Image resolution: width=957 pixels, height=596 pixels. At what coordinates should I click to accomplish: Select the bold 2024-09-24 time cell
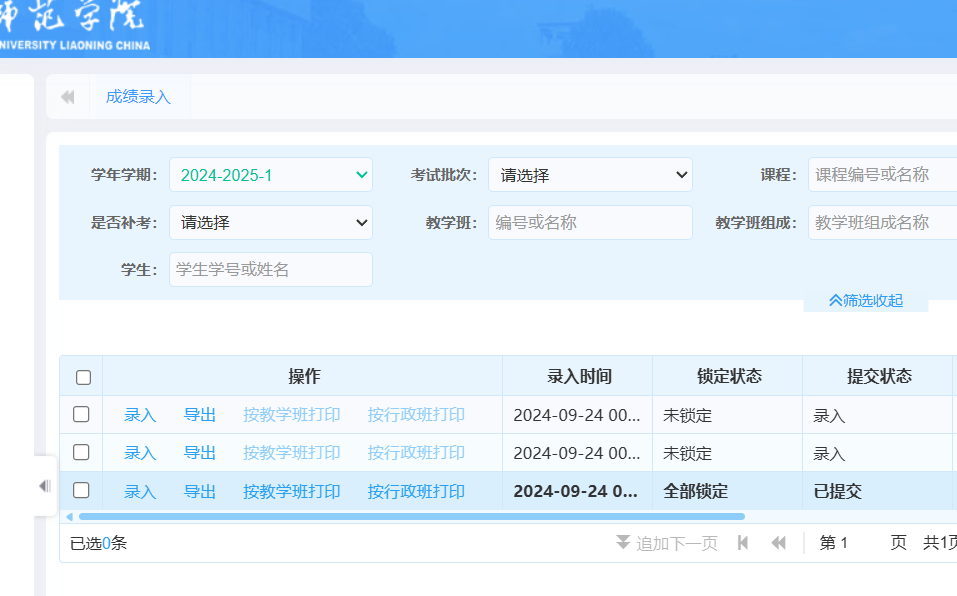576,492
